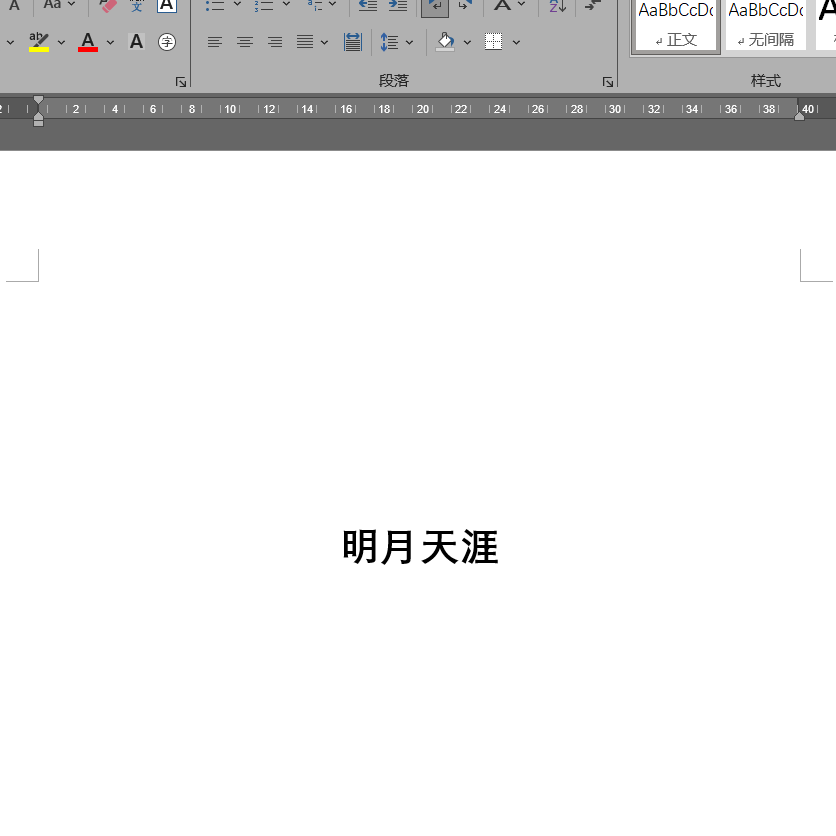Apply the 正文 style

(x=676, y=25)
